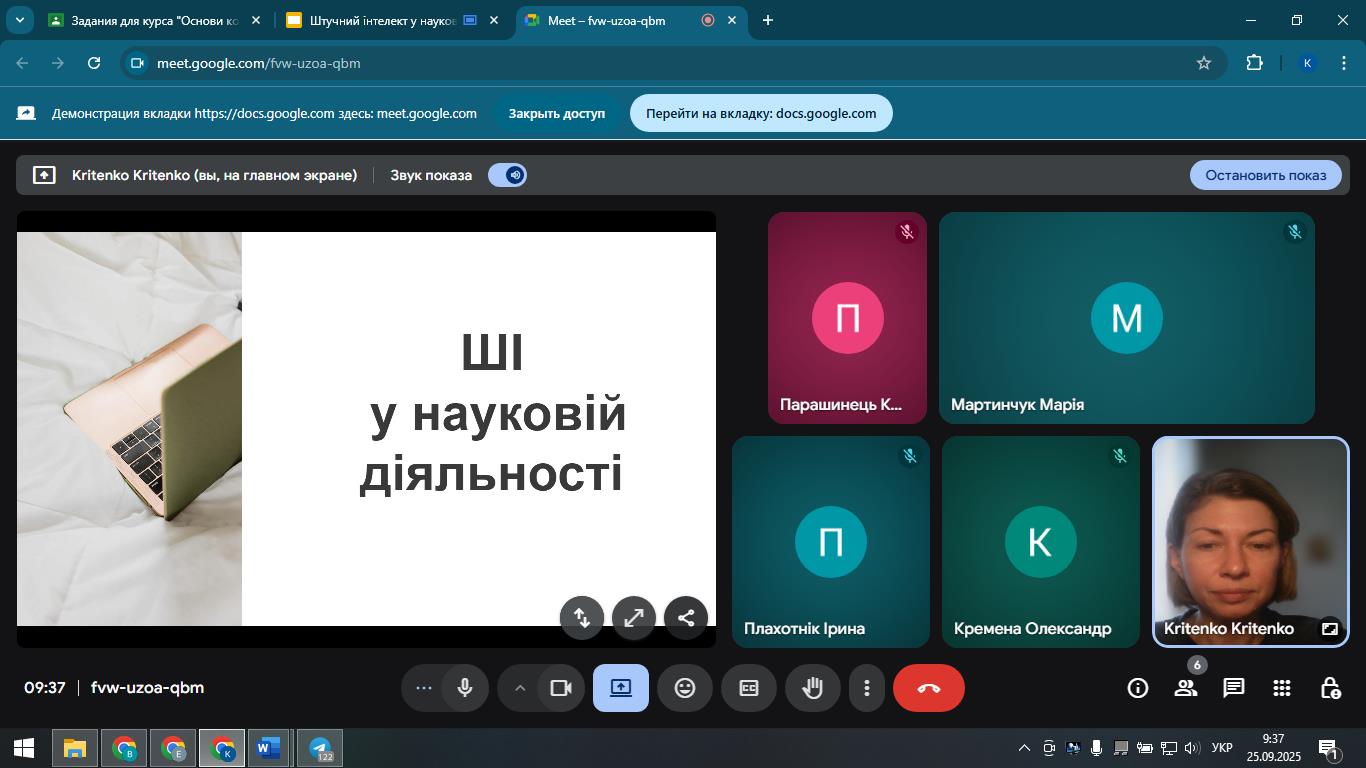This screenshot has height=768, width=1366.
Task: Open audio settings three-dot menu
Action: 423,688
